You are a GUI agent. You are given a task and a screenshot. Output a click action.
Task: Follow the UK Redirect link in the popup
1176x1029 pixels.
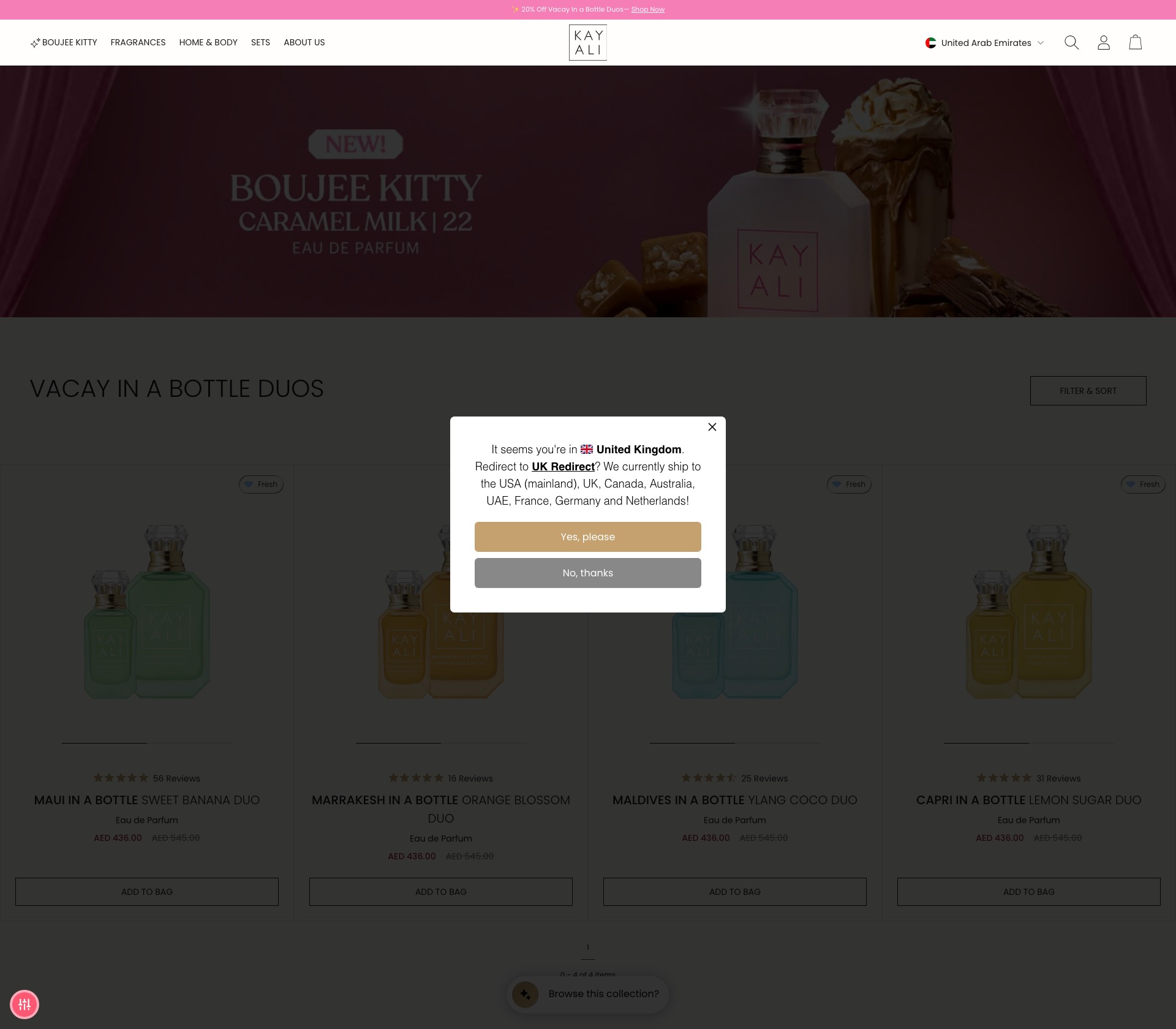point(563,466)
